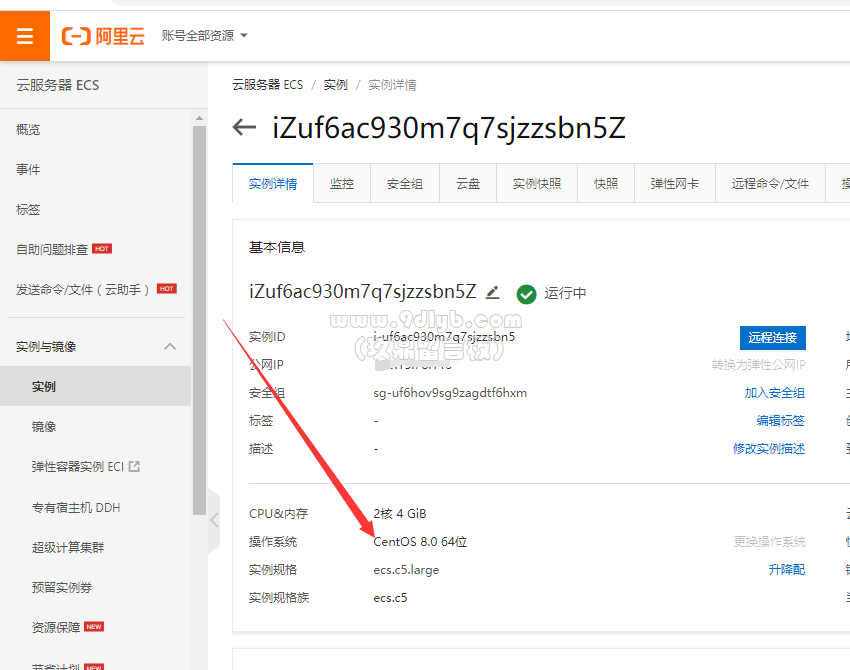Open 超级计算集群 in the sidebar

pyautogui.click(x=68, y=547)
